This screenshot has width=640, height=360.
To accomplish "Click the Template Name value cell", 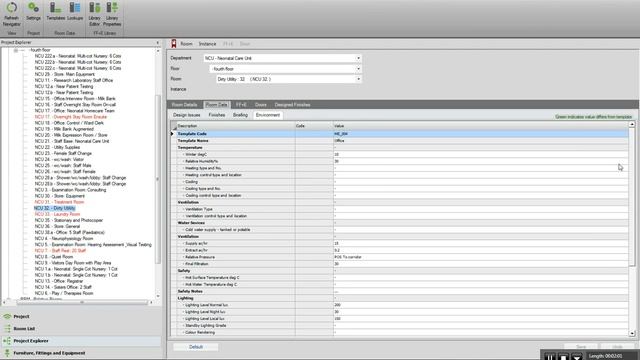I will (x=481, y=141).
